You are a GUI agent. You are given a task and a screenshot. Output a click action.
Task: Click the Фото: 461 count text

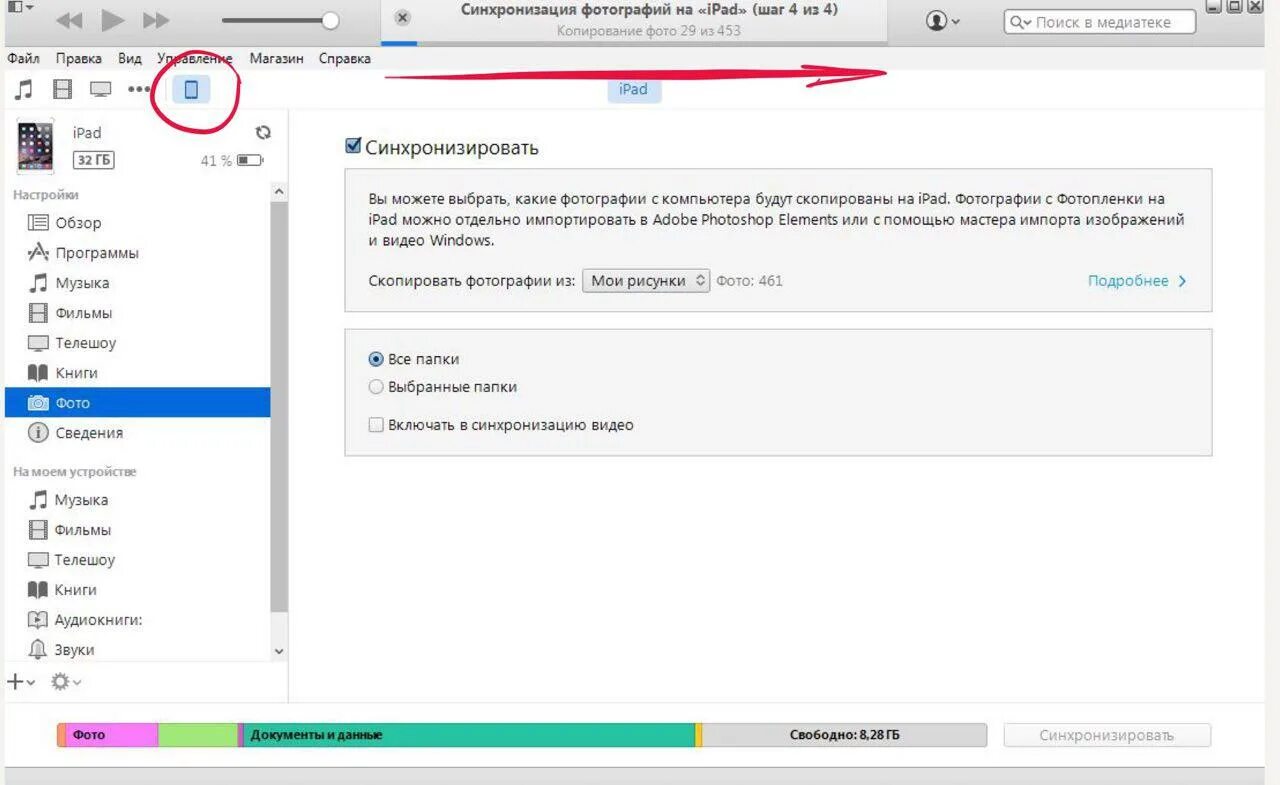[x=750, y=281]
